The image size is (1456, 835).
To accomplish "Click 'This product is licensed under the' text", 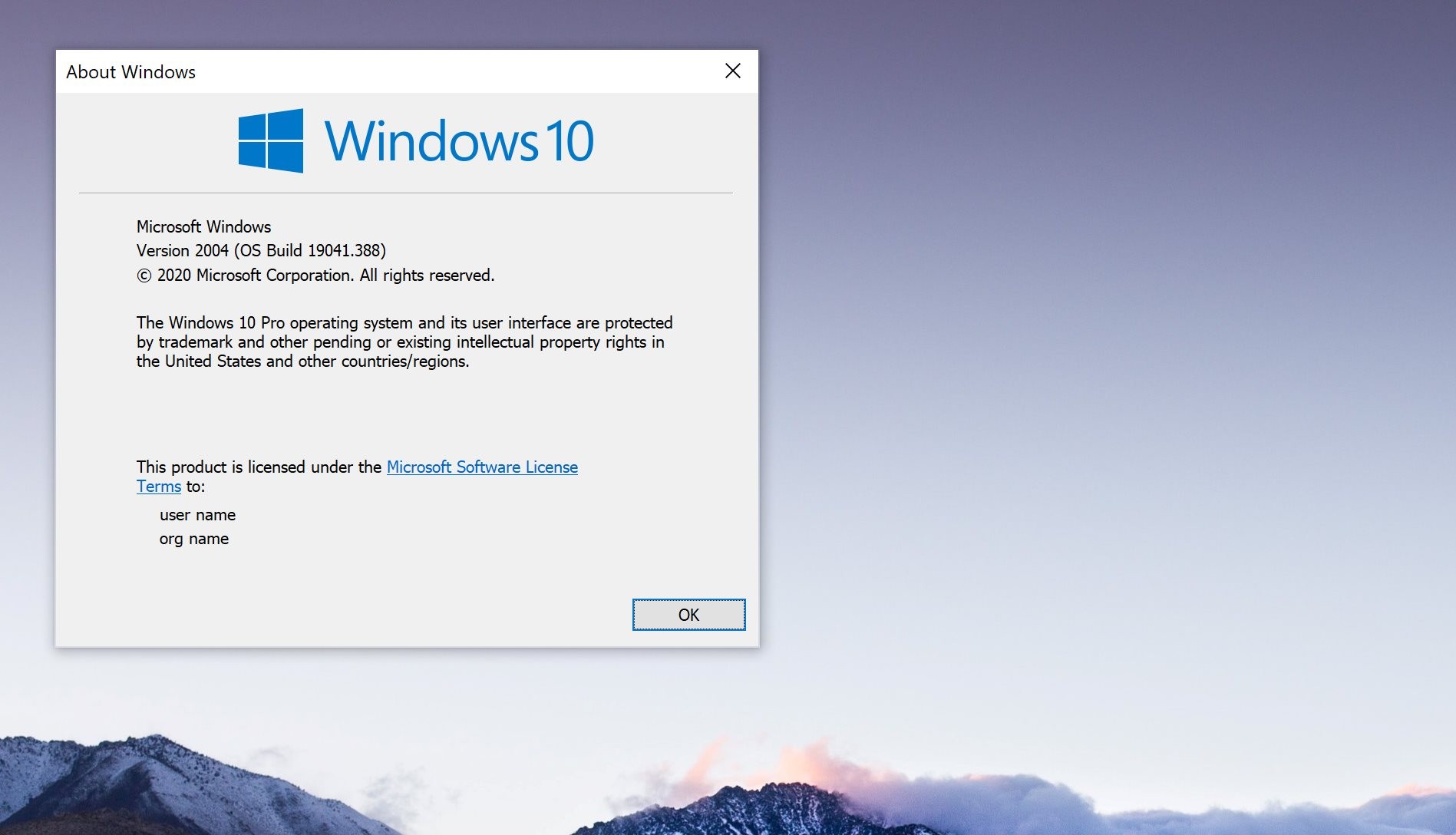I will point(259,467).
